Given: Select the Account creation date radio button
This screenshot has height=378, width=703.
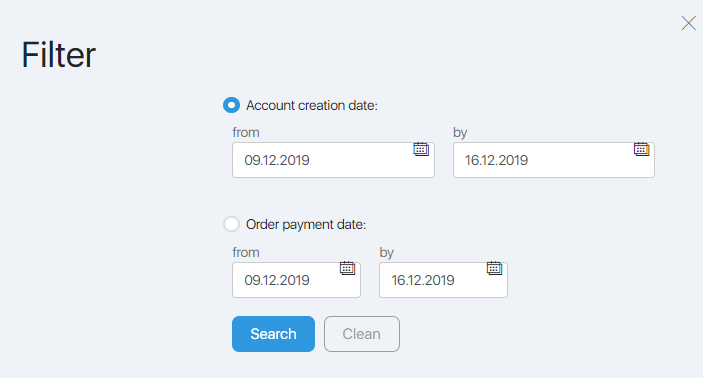Looking at the screenshot, I should [x=231, y=105].
